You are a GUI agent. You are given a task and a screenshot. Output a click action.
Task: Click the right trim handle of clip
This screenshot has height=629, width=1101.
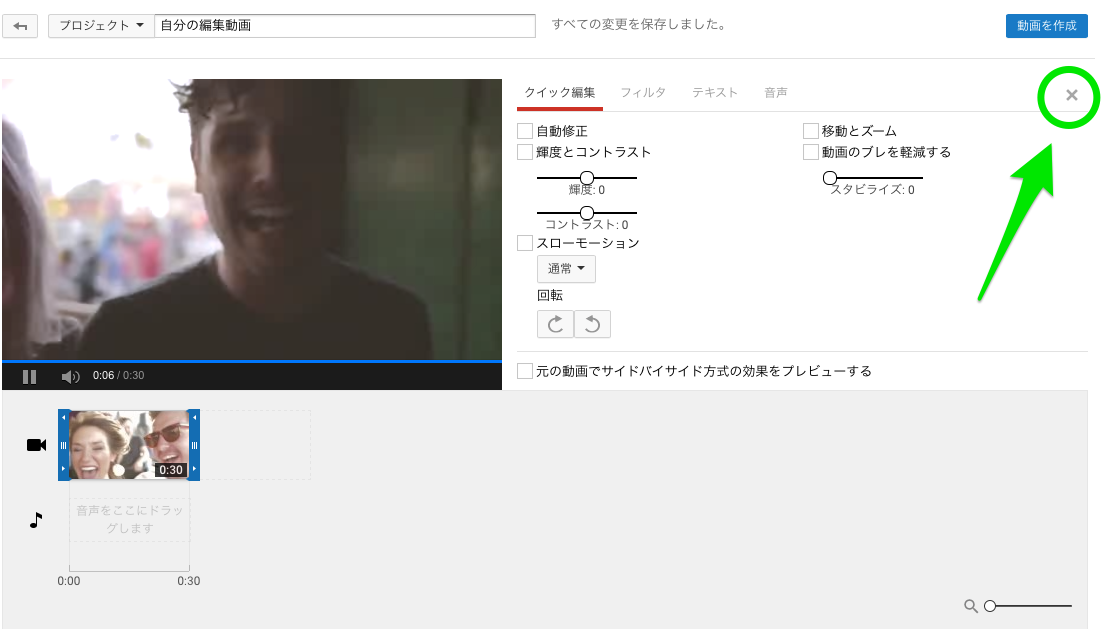[195, 445]
